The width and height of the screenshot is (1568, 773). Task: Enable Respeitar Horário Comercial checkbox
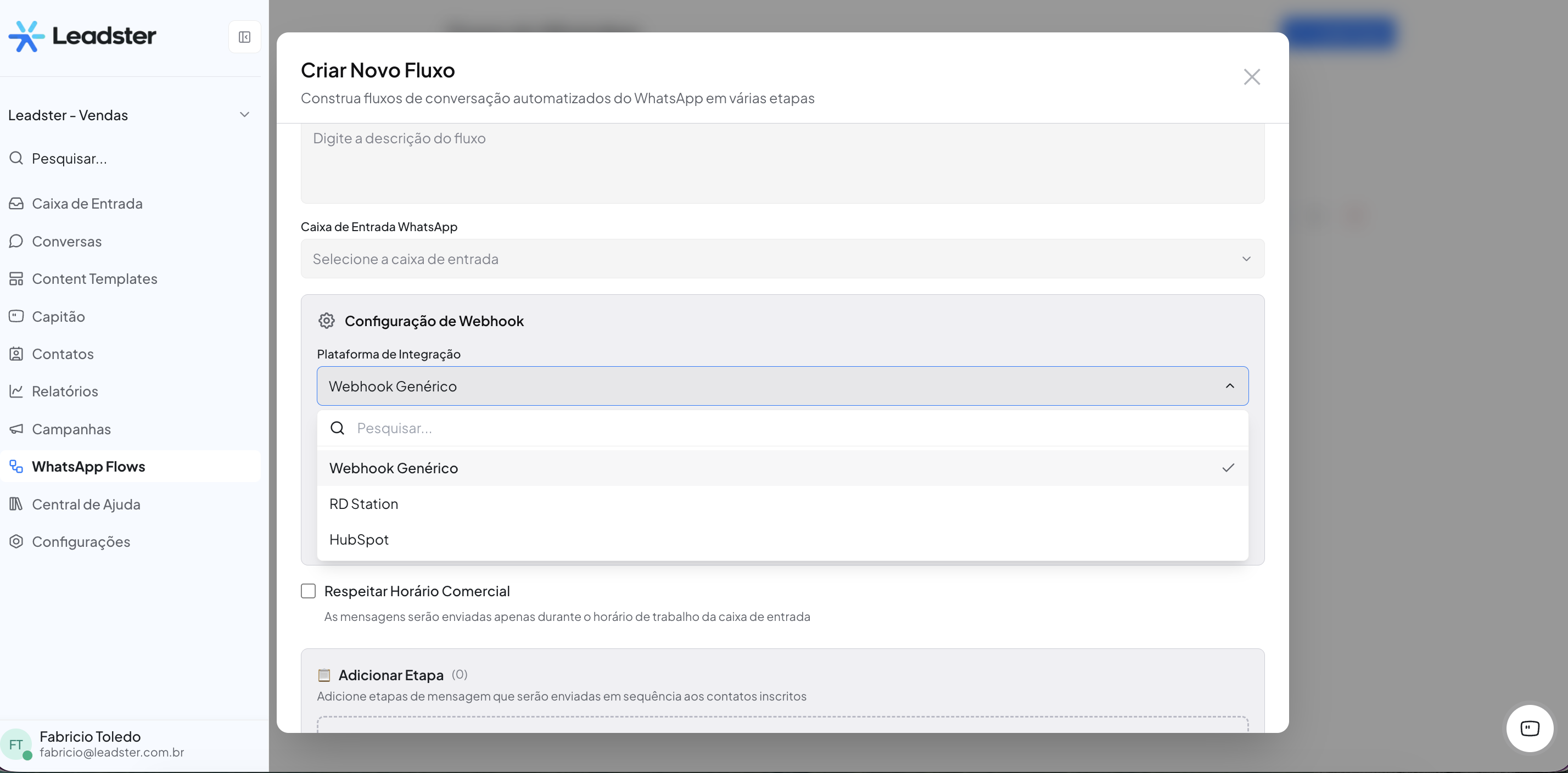(x=309, y=591)
